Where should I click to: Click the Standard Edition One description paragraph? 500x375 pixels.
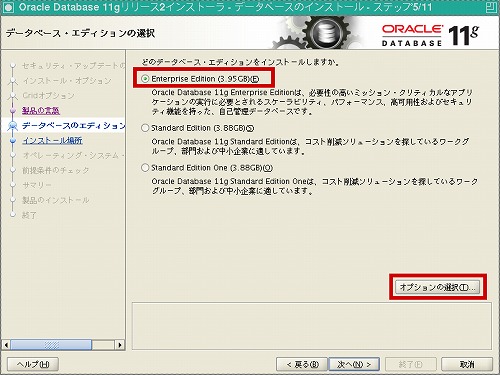pos(315,186)
